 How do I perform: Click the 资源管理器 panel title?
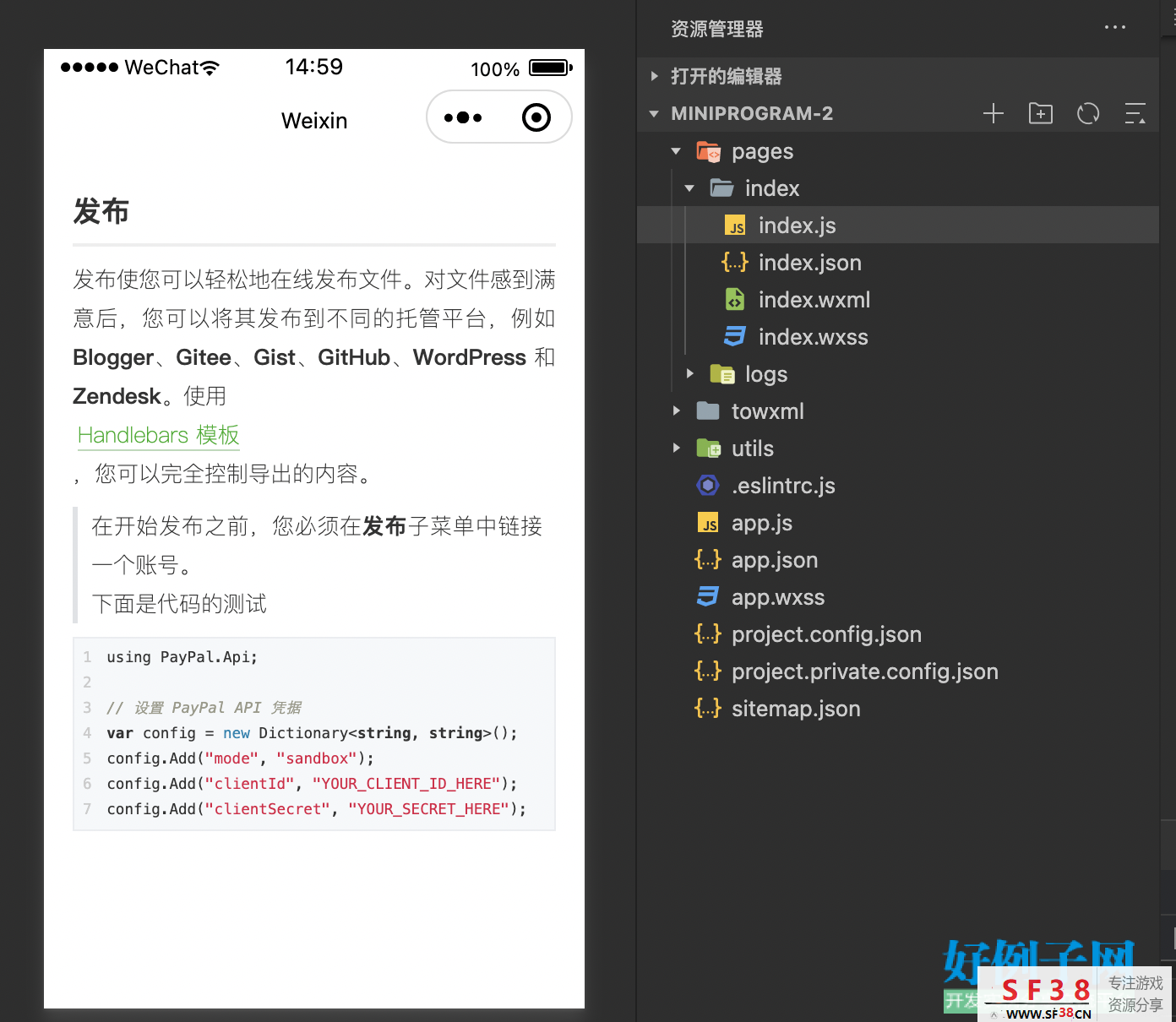pyautogui.click(x=717, y=30)
